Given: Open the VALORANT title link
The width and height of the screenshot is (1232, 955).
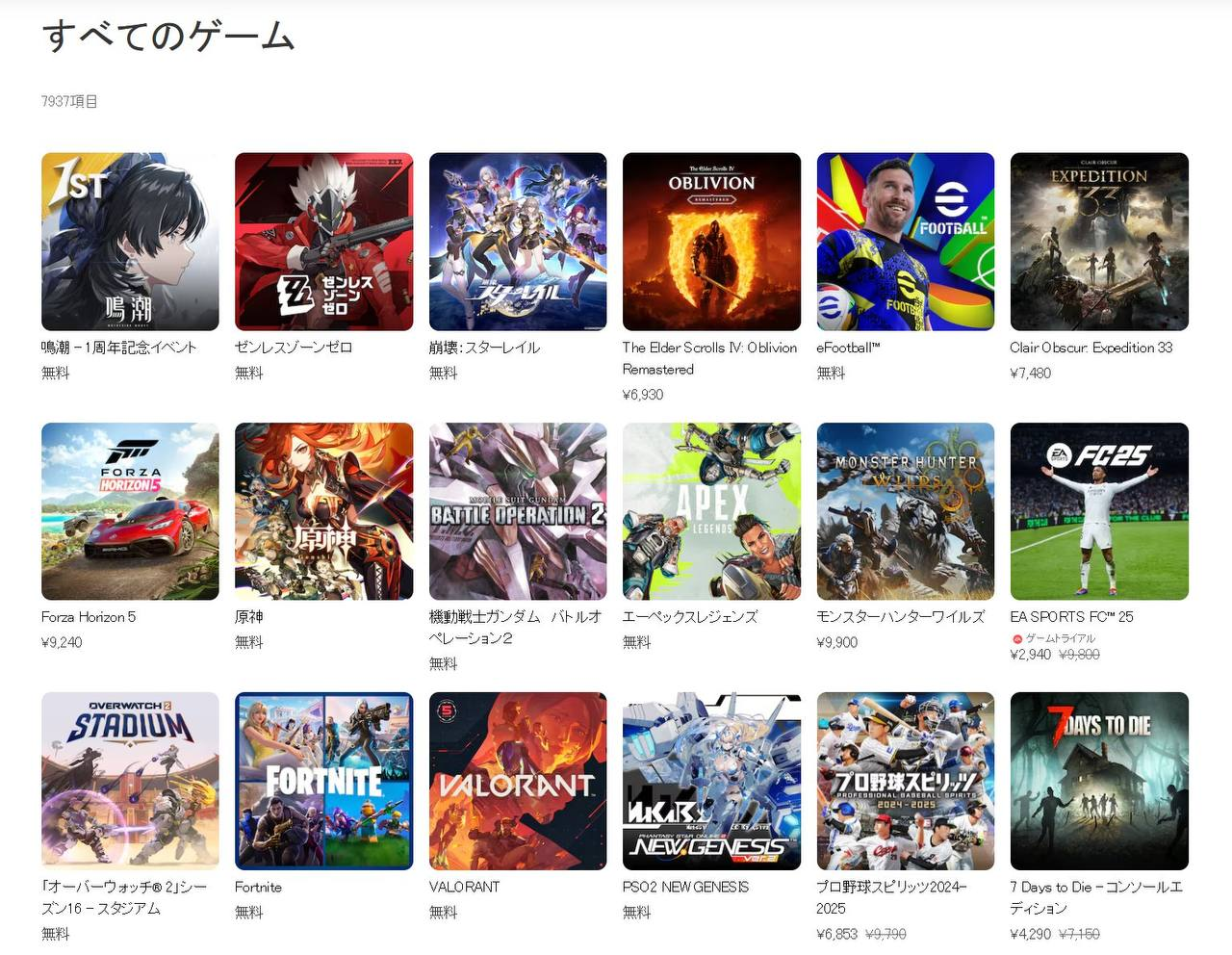Looking at the screenshot, I should point(464,887).
